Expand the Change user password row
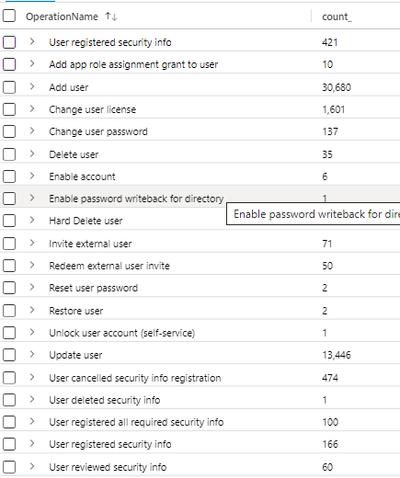 [32, 131]
